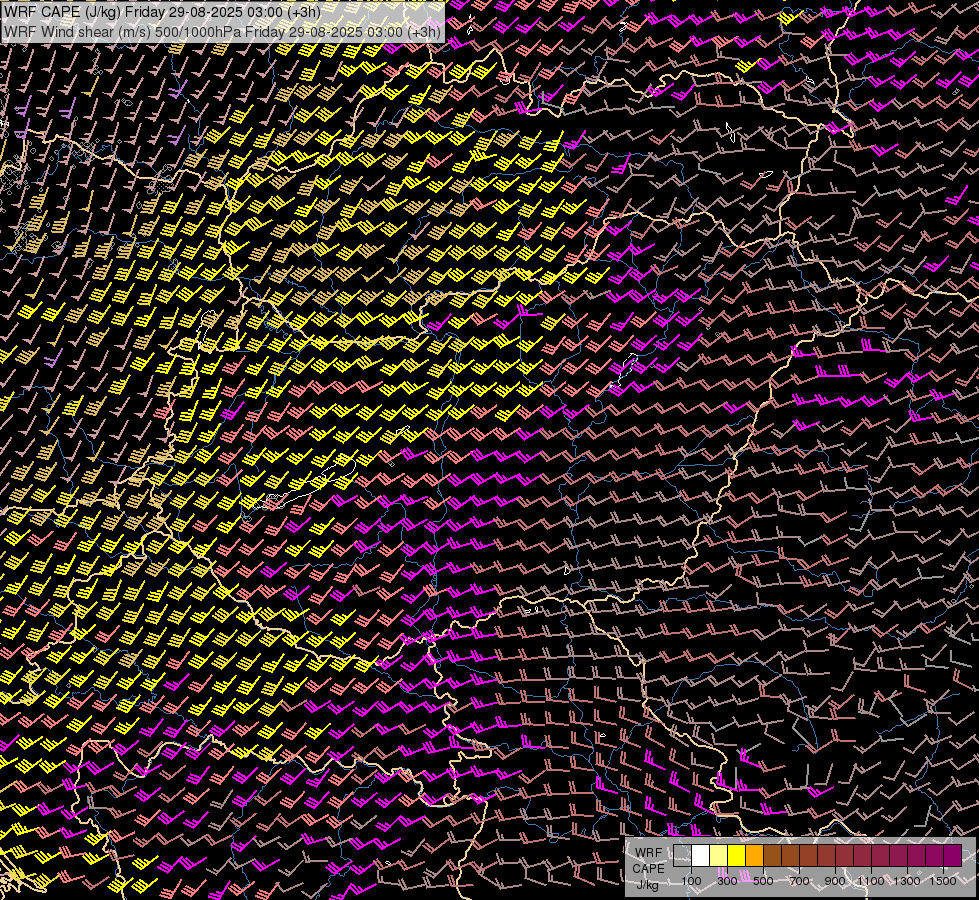
Task: Click the legend value 900
Action: (x=835, y=881)
